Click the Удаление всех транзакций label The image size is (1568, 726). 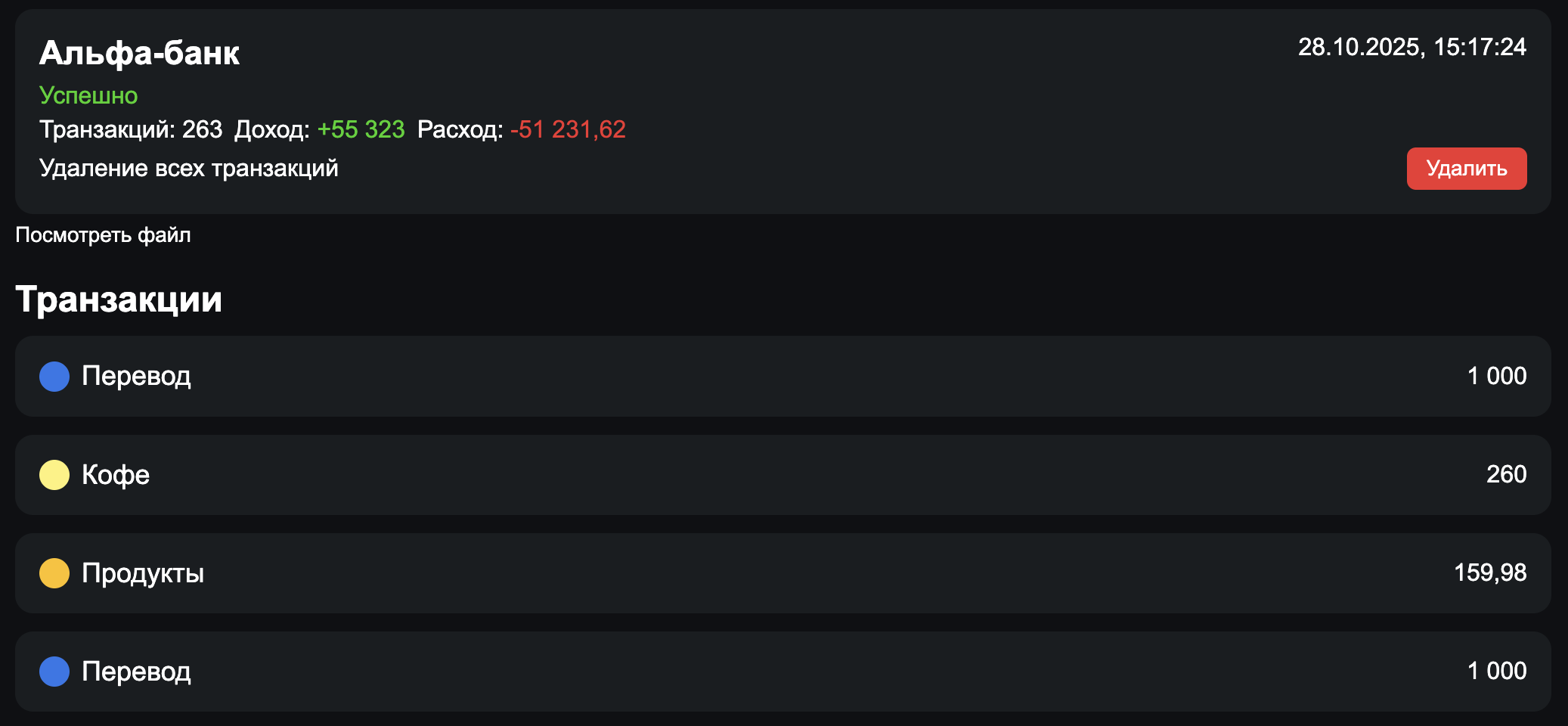[188, 168]
